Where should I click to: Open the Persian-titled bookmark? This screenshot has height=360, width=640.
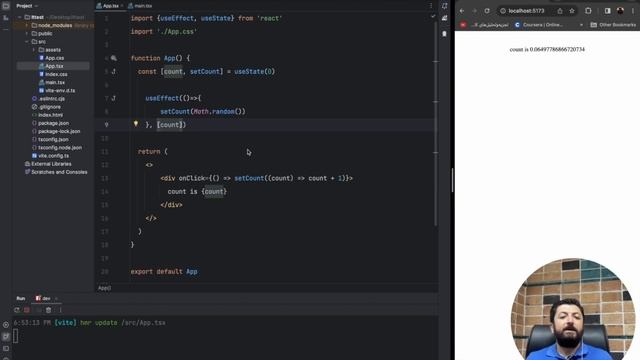[484, 25]
